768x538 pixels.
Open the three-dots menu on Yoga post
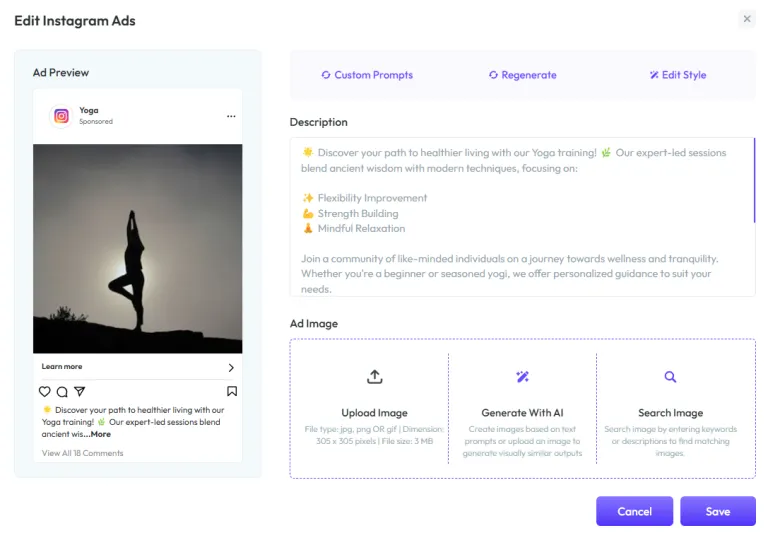(x=231, y=116)
